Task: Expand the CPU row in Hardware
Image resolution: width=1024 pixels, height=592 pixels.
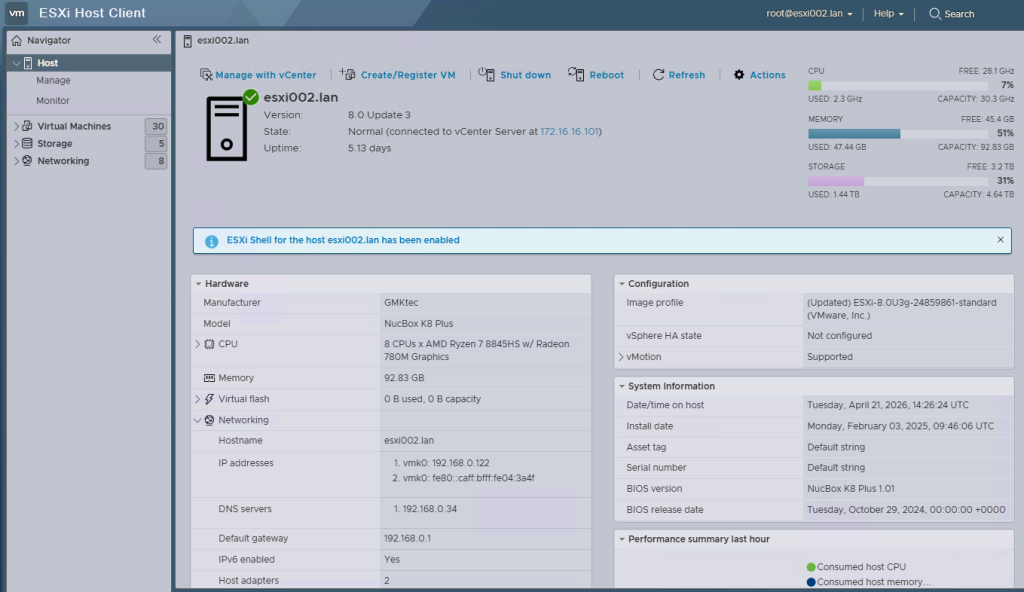Action: [x=197, y=344]
